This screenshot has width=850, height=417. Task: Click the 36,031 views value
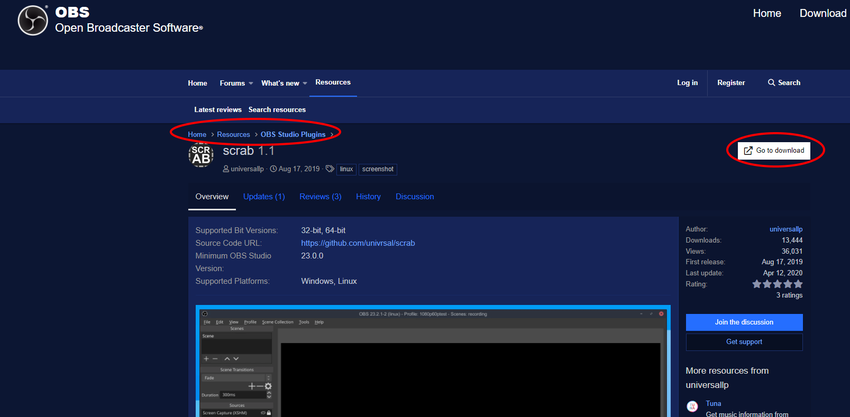792,251
